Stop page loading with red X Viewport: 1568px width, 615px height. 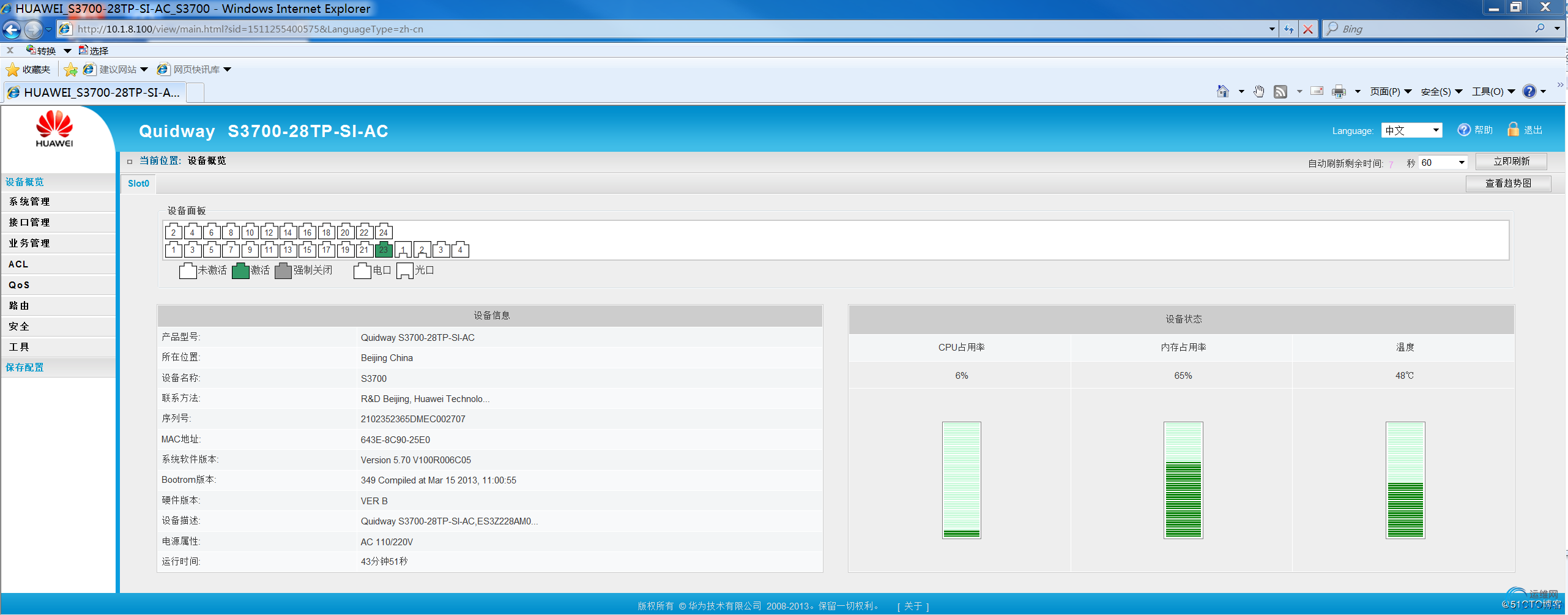coord(1307,29)
